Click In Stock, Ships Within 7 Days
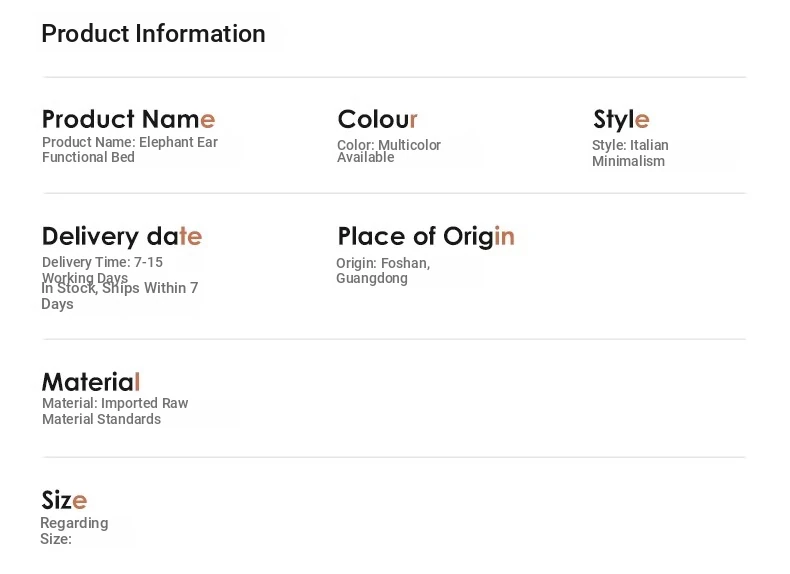790x574 pixels. pyautogui.click(x=119, y=296)
